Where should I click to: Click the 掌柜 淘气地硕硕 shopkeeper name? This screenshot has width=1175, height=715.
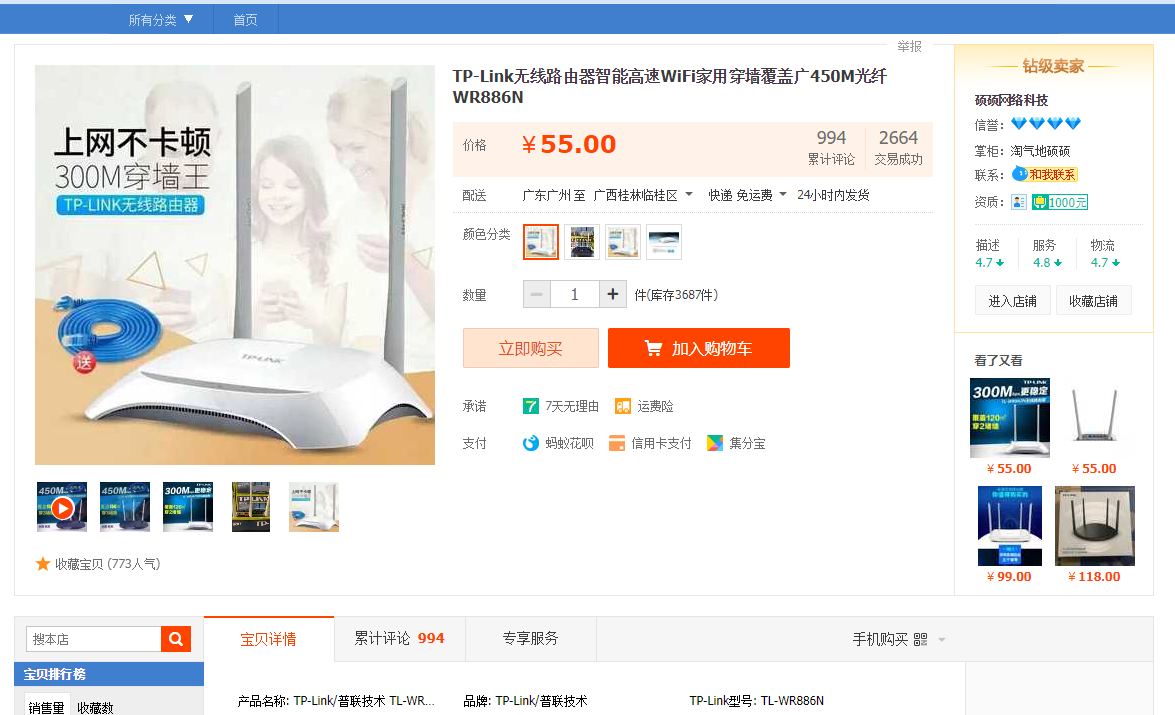click(x=1040, y=151)
